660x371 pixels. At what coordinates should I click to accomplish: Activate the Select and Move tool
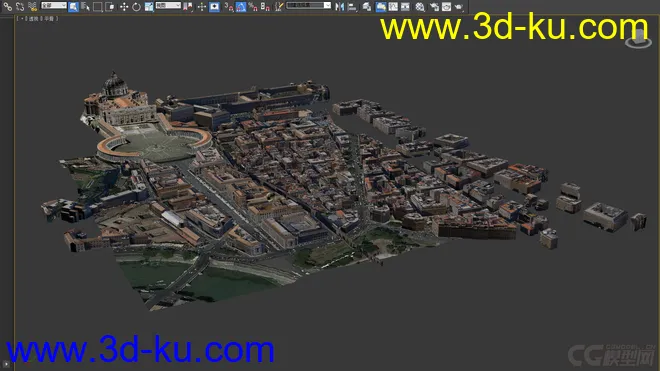(x=124, y=7)
